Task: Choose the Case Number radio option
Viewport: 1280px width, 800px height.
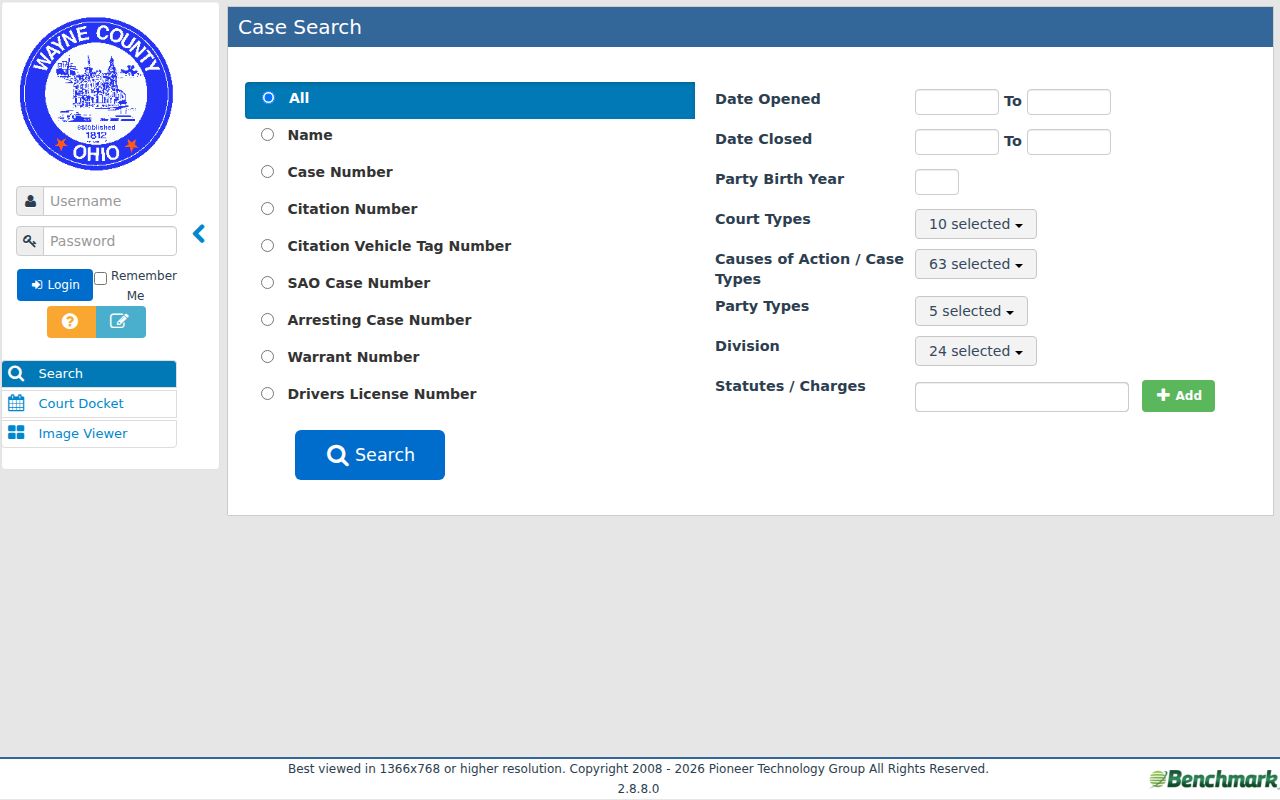Action: point(267,172)
